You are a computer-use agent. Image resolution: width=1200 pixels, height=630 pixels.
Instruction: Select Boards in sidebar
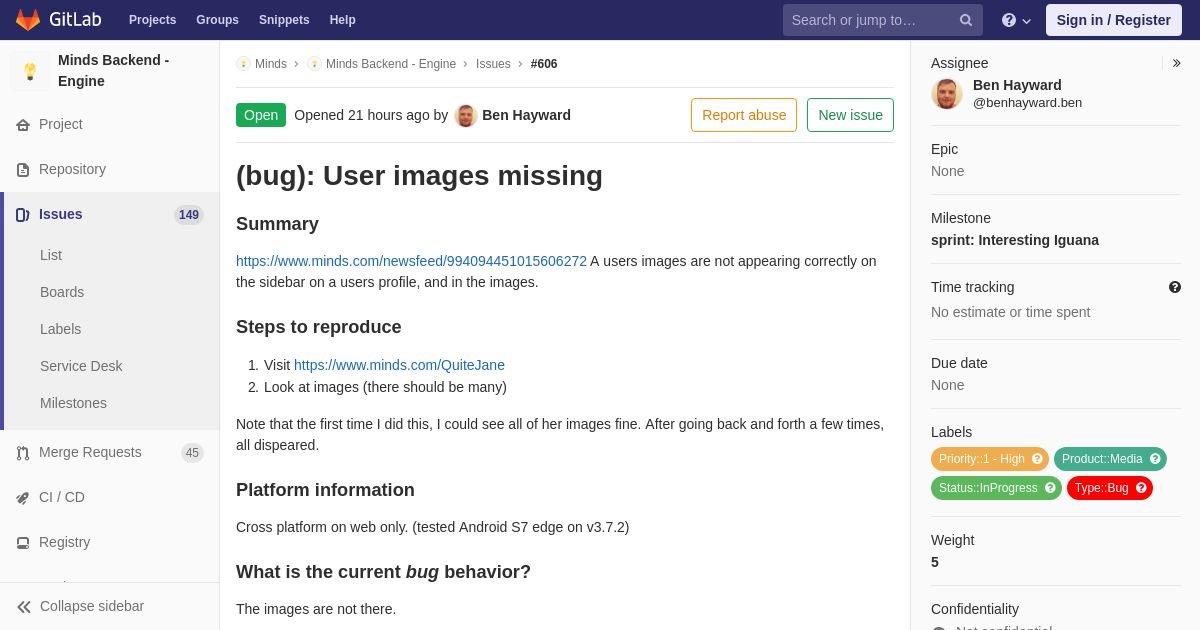62,292
